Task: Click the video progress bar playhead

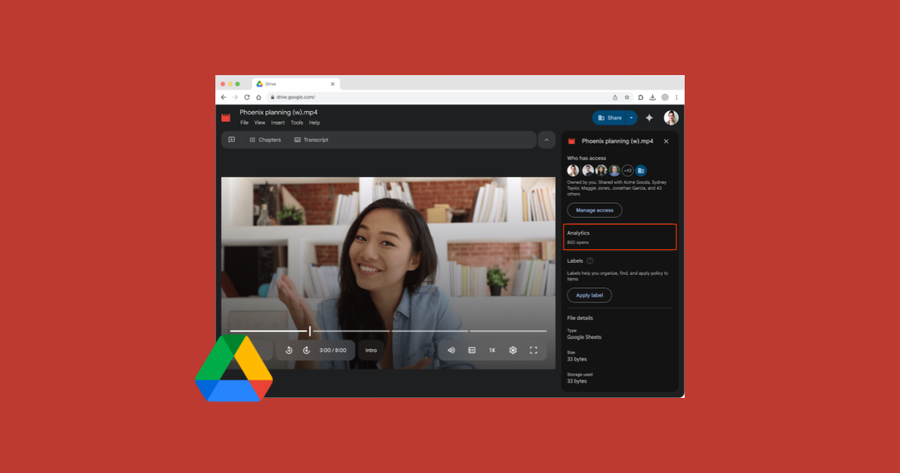Action: point(310,331)
